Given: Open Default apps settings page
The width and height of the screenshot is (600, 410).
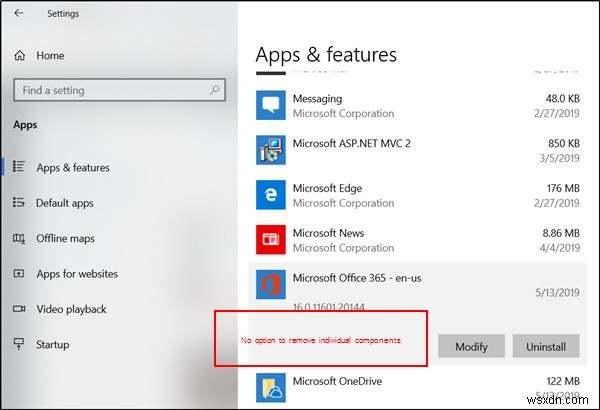Looking at the screenshot, I should click(x=65, y=203).
